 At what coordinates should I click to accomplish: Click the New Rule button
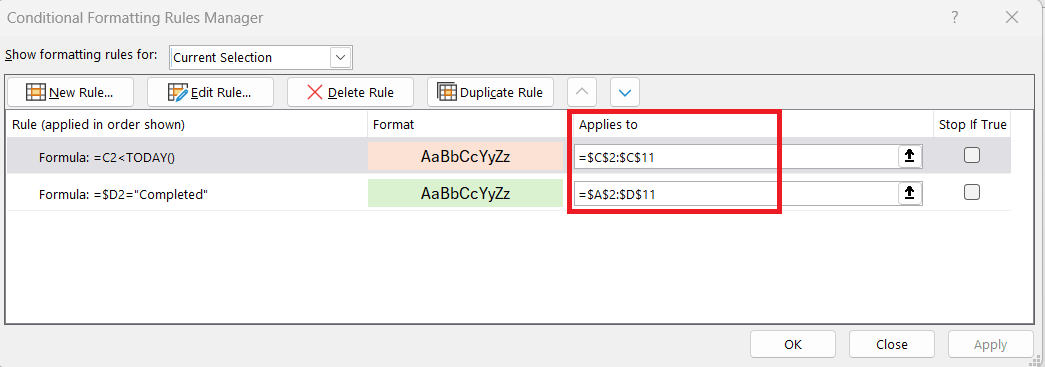[70, 92]
